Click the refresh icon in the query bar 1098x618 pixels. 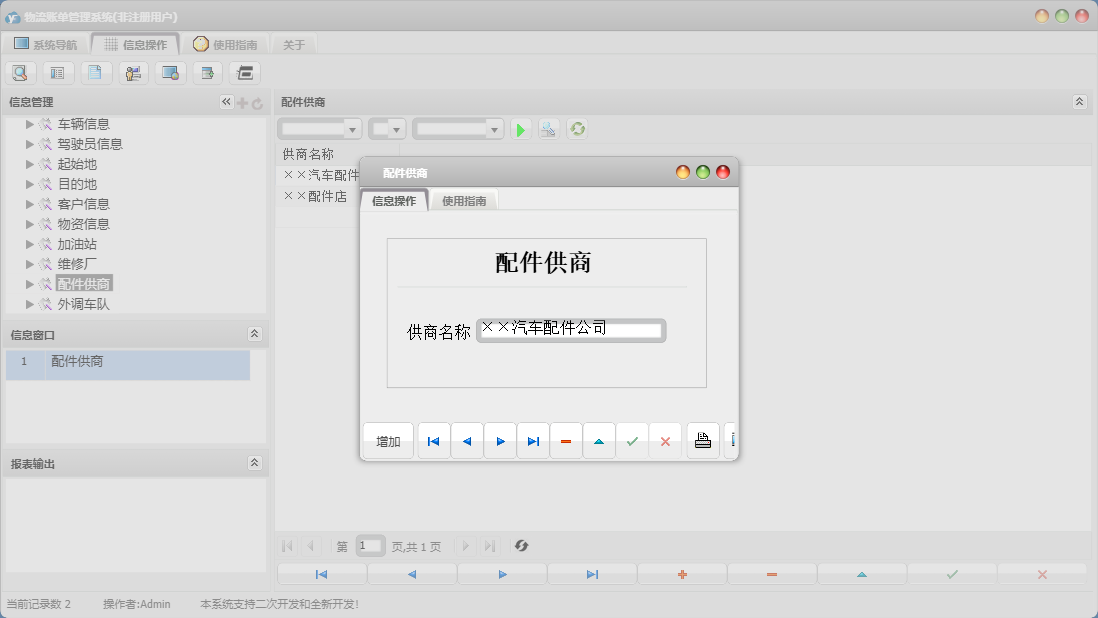(577, 128)
